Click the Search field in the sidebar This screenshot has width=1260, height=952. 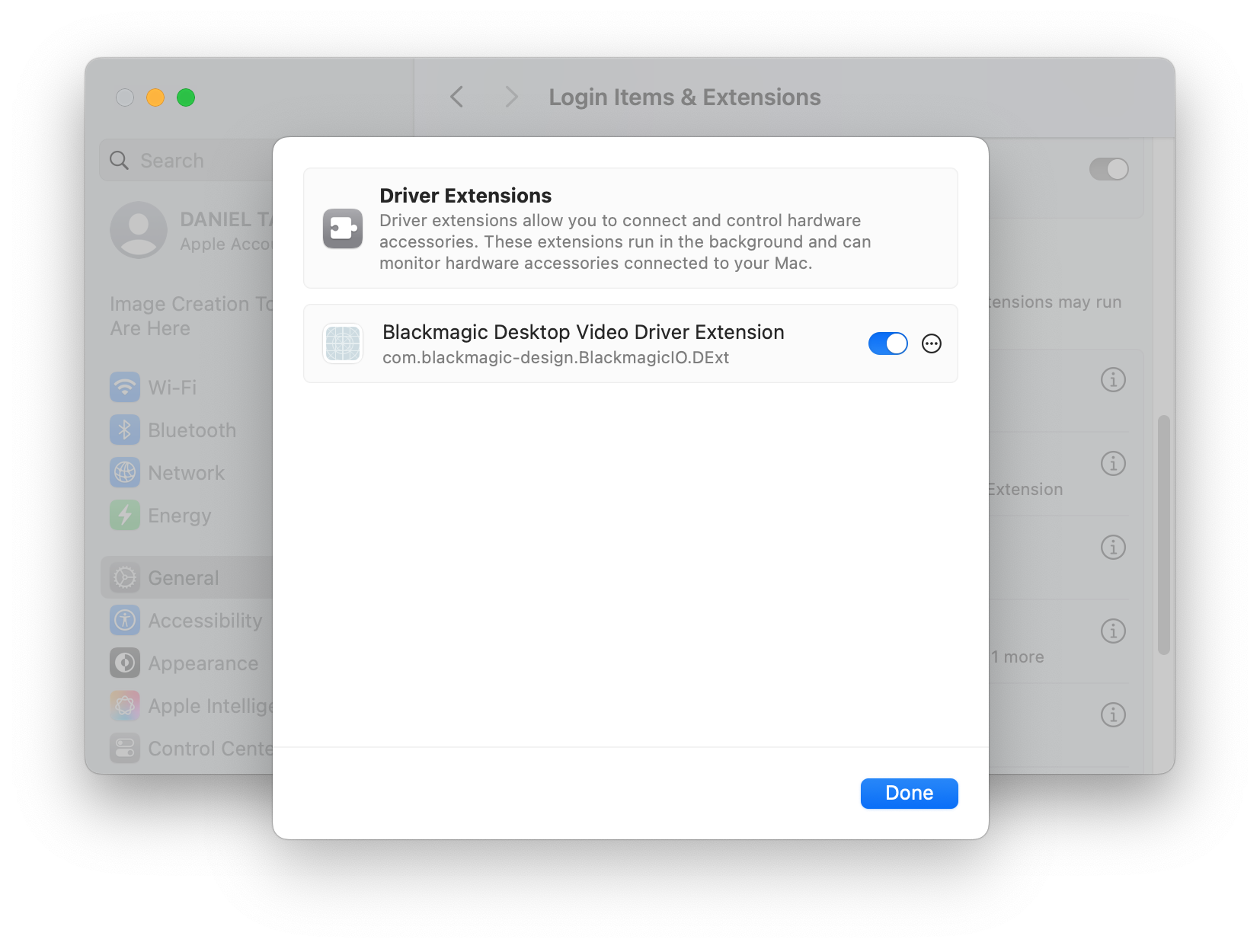(x=187, y=160)
